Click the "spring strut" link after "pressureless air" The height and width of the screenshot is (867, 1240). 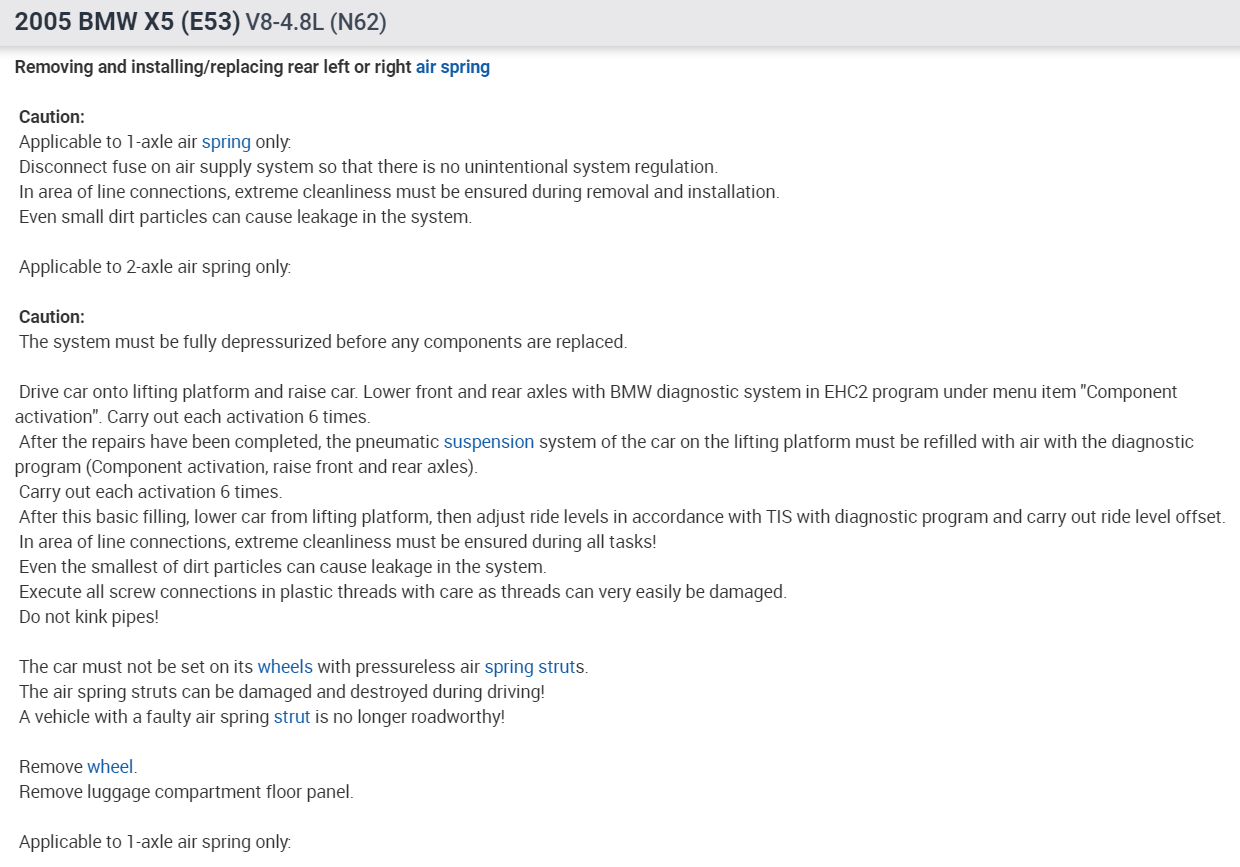click(534, 667)
